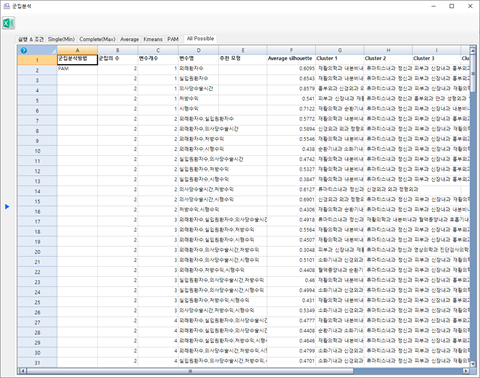Screen dimensions: 480x378
Task: Click the 'Cluster 3' header cell
Action: pos(436,59)
